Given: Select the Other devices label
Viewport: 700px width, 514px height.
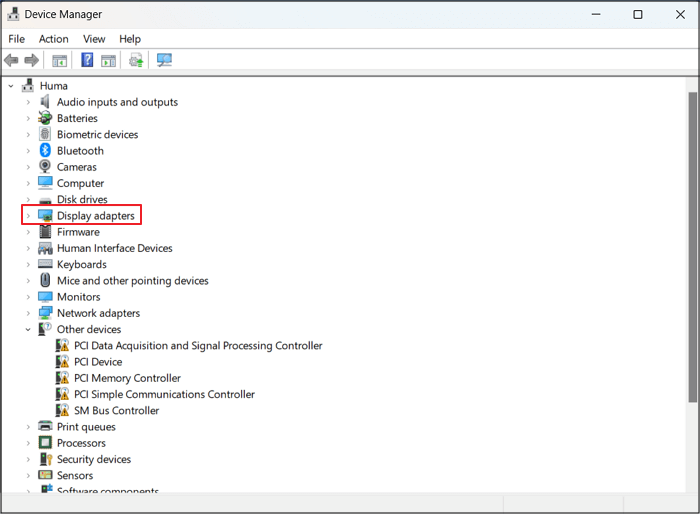Looking at the screenshot, I should coord(89,329).
